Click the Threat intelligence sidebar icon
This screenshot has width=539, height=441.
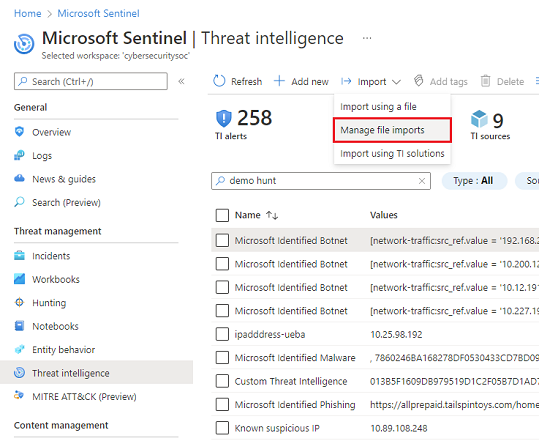(20, 373)
